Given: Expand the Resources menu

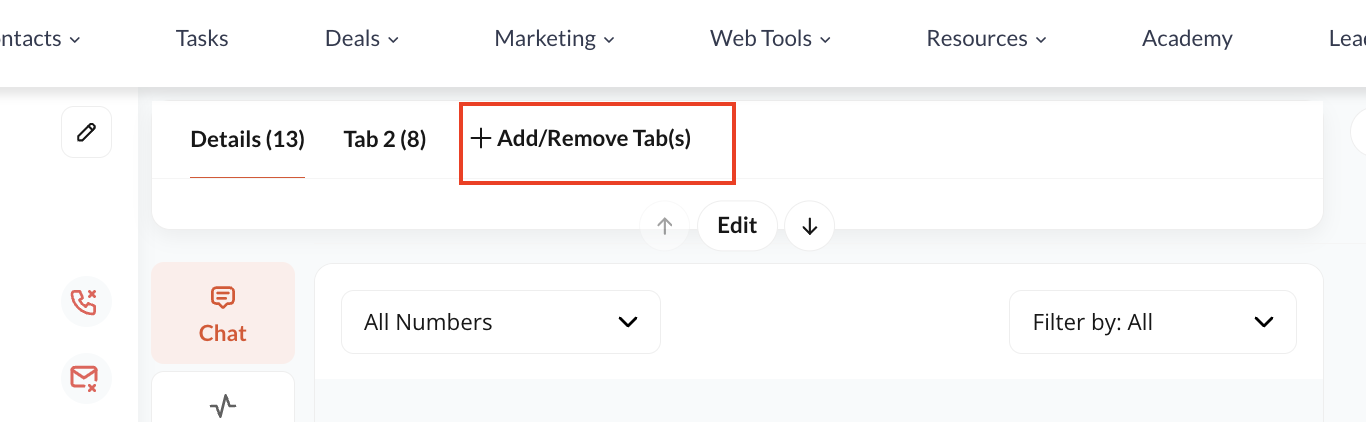Looking at the screenshot, I should point(987,39).
